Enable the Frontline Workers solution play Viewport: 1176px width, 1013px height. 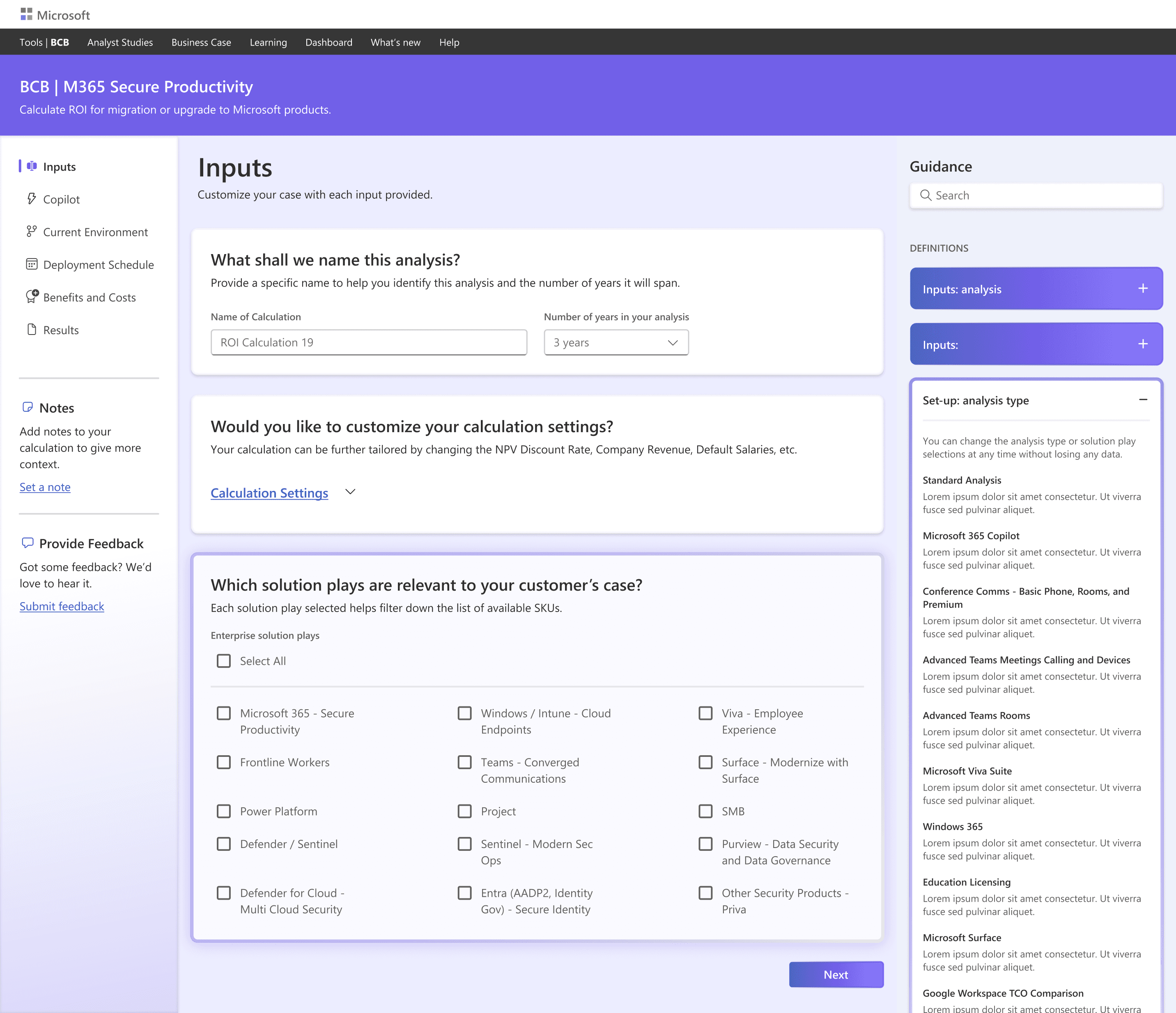[x=224, y=762]
